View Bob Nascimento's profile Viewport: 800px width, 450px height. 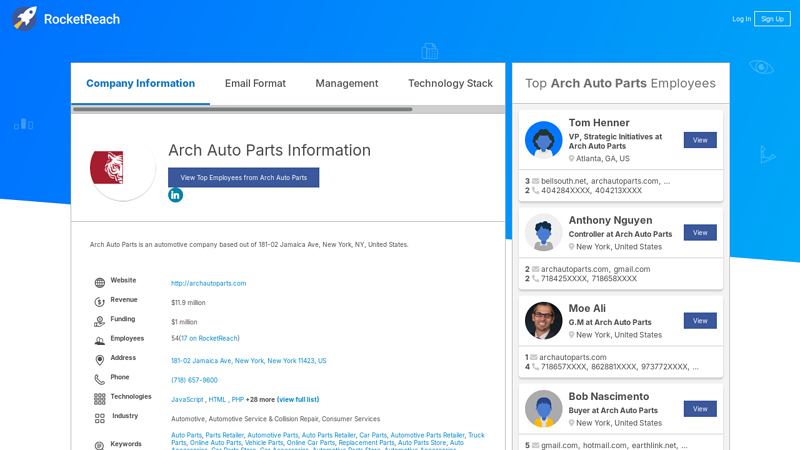(x=700, y=409)
